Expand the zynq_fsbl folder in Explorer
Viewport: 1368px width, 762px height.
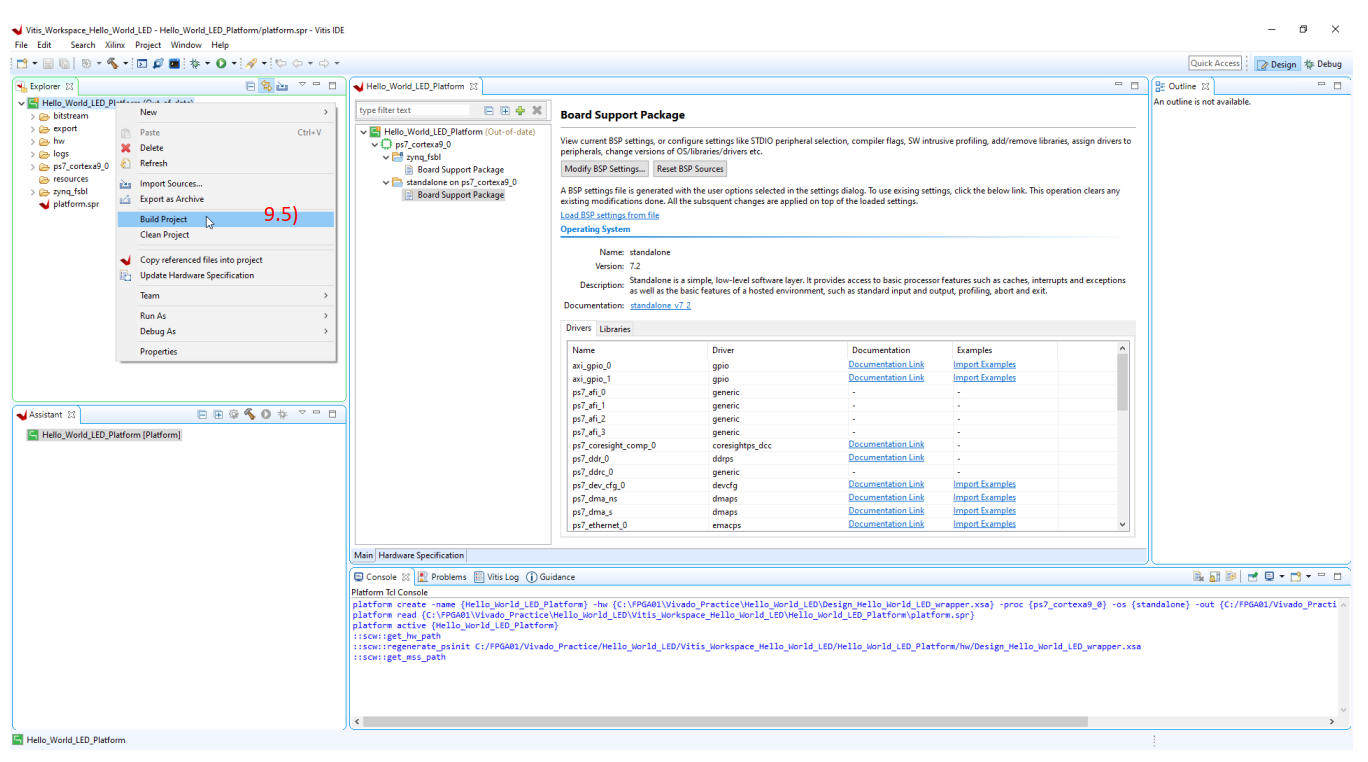[33, 191]
